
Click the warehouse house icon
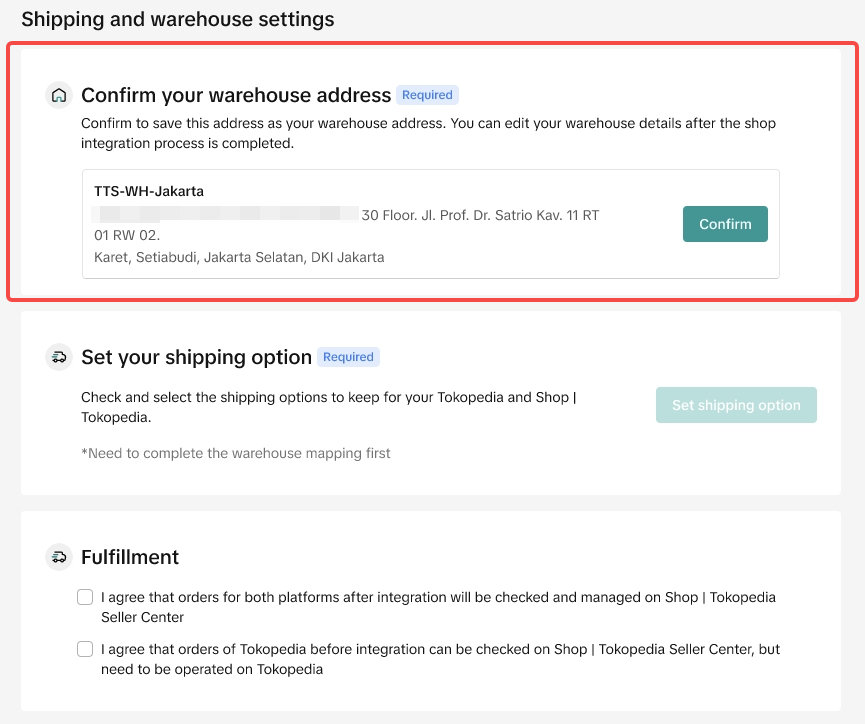pyautogui.click(x=59, y=96)
